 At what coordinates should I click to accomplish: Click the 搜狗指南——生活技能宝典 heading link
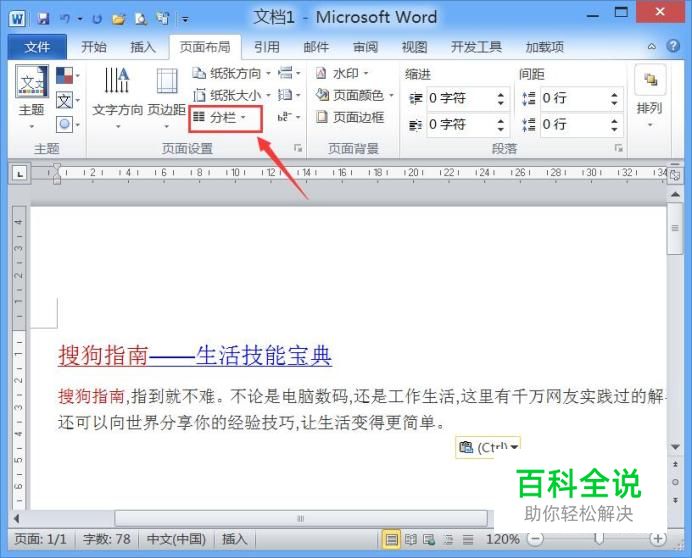pyautogui.click(x=195, y=355)
